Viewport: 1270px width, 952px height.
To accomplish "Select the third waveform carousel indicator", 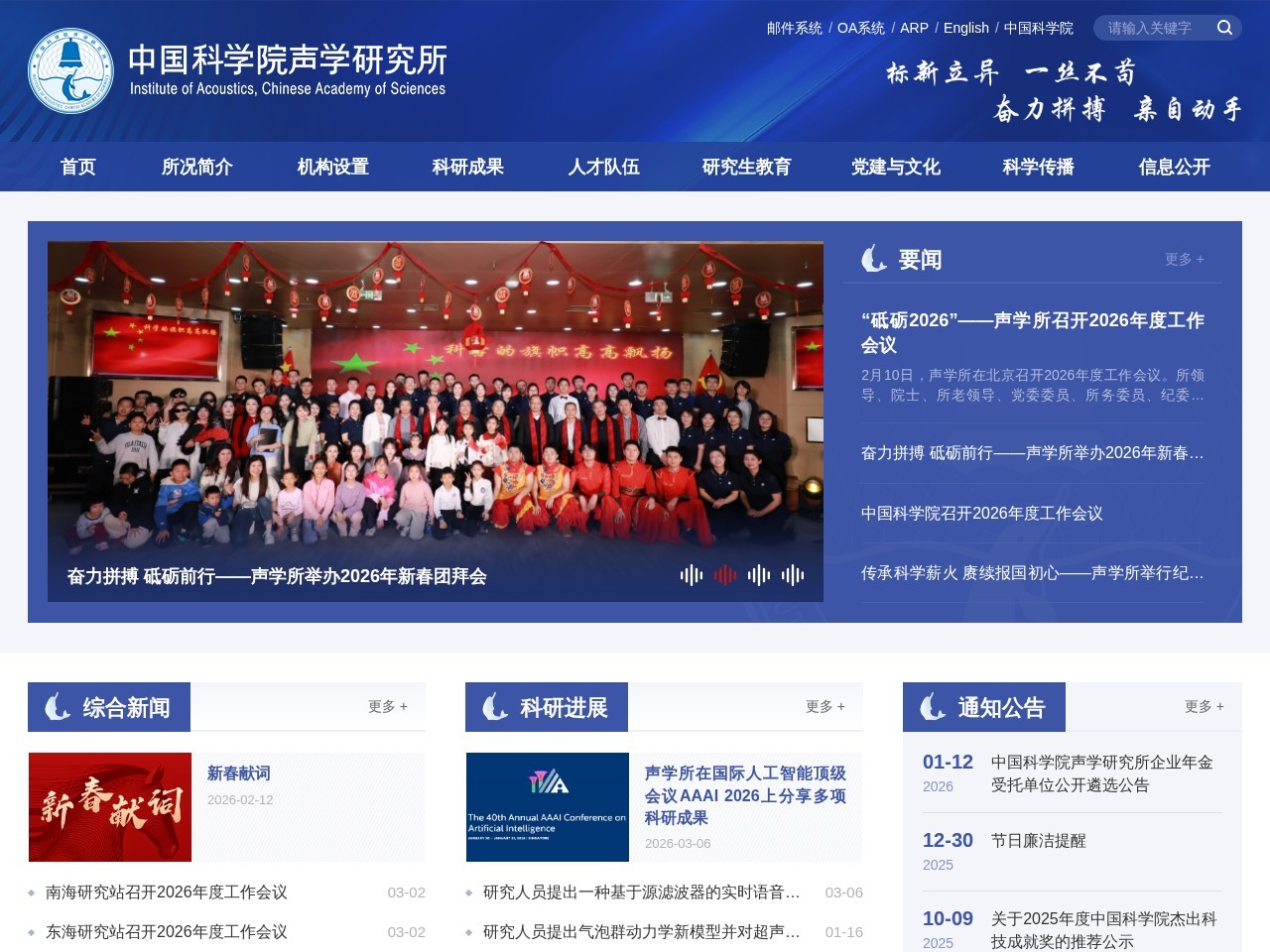I will [759, 575].
